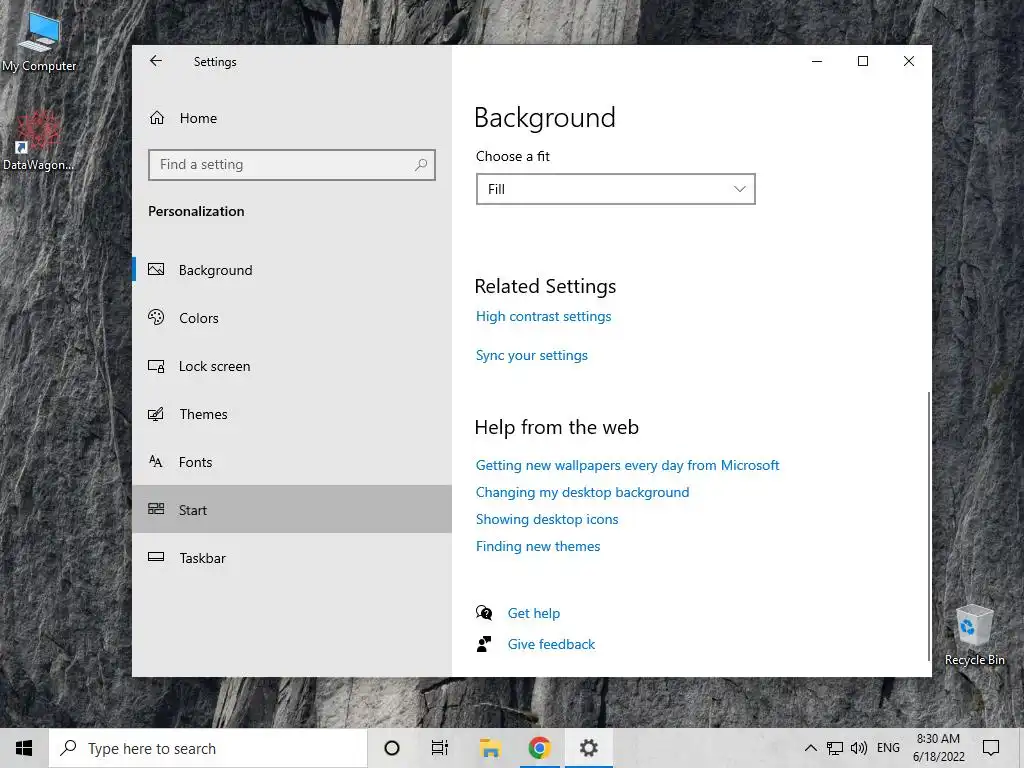
Task: Minimize the Settings window
Action: tap(817, 61)
